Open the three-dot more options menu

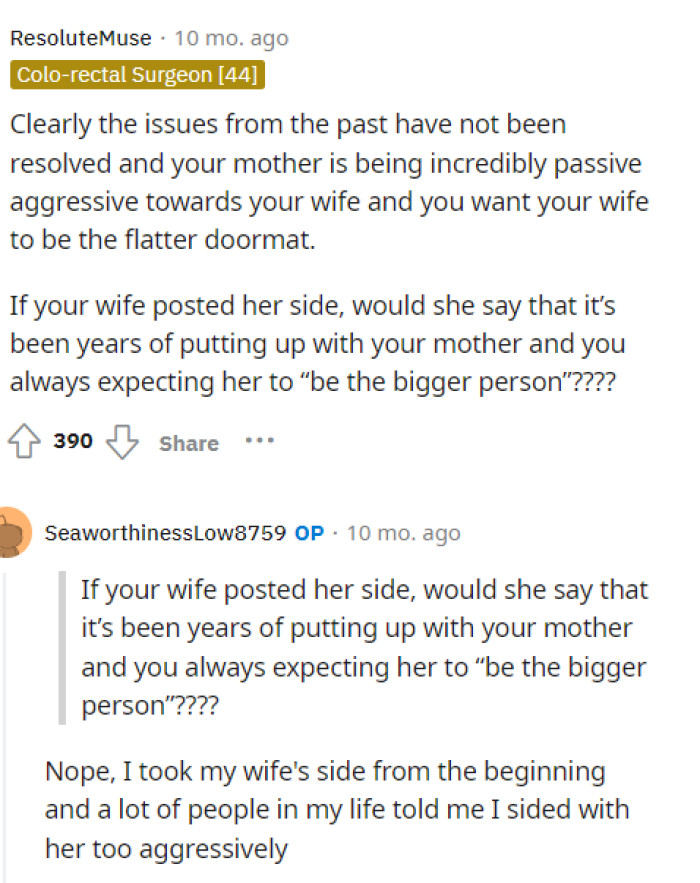click(259, 440)
